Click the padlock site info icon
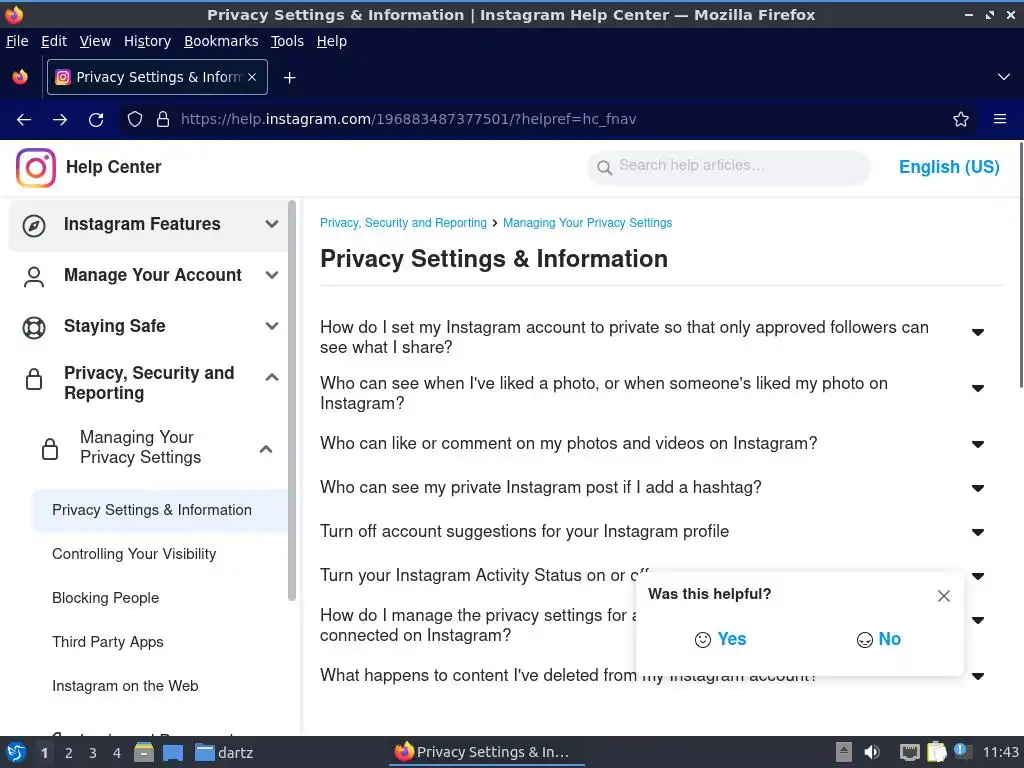 click(x=163, y=120)
